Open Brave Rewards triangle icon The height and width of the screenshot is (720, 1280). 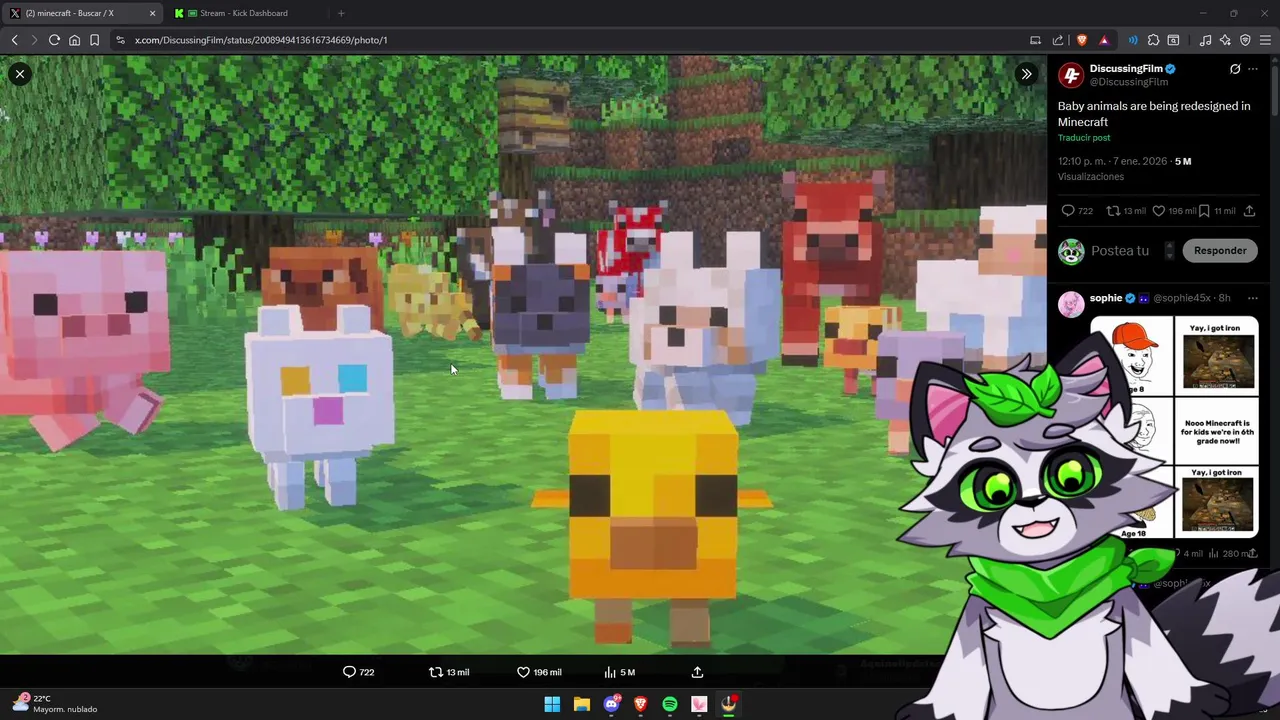[x=1104, y=40]
